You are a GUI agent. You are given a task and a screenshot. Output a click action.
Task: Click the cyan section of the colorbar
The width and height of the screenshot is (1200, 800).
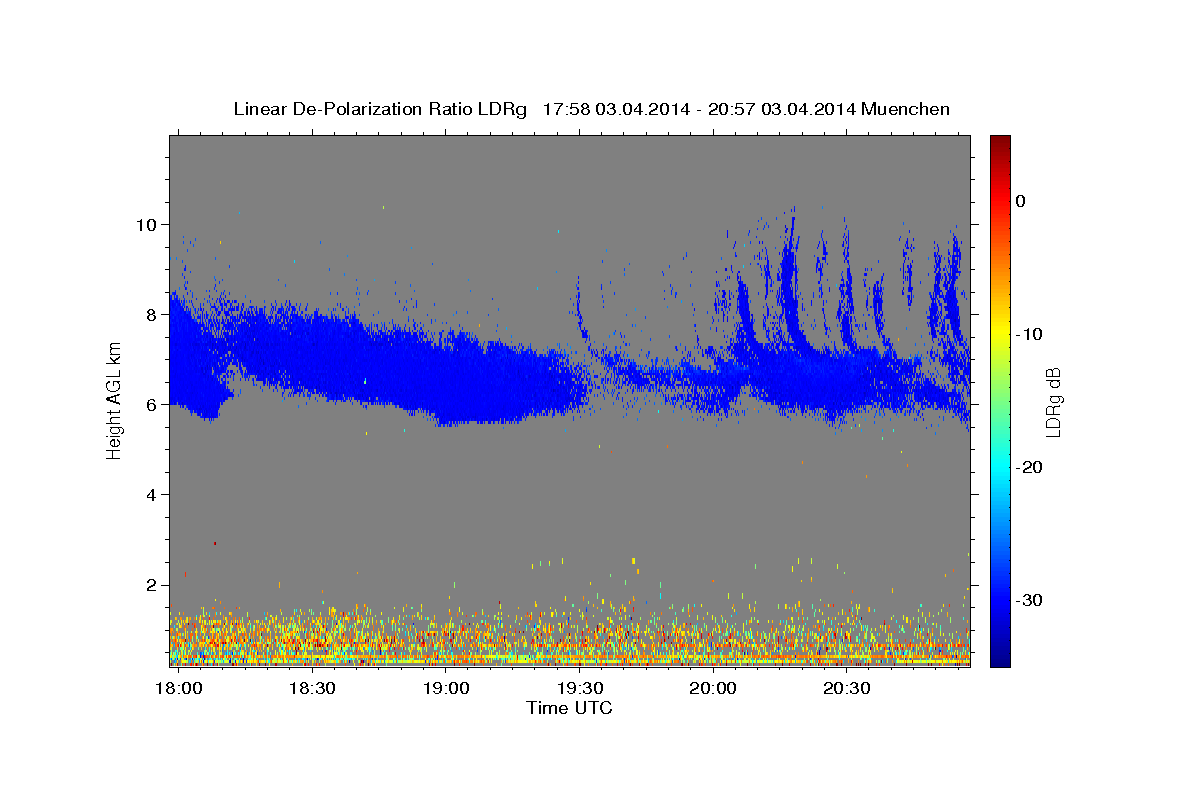point(1000,465)
